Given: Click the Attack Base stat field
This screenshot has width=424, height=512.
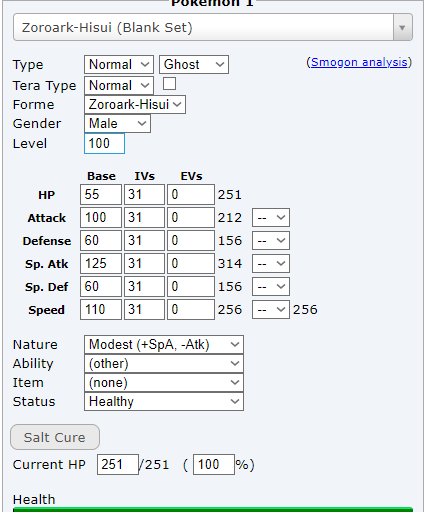Looking at the screenshot, I should pos(101,217).
